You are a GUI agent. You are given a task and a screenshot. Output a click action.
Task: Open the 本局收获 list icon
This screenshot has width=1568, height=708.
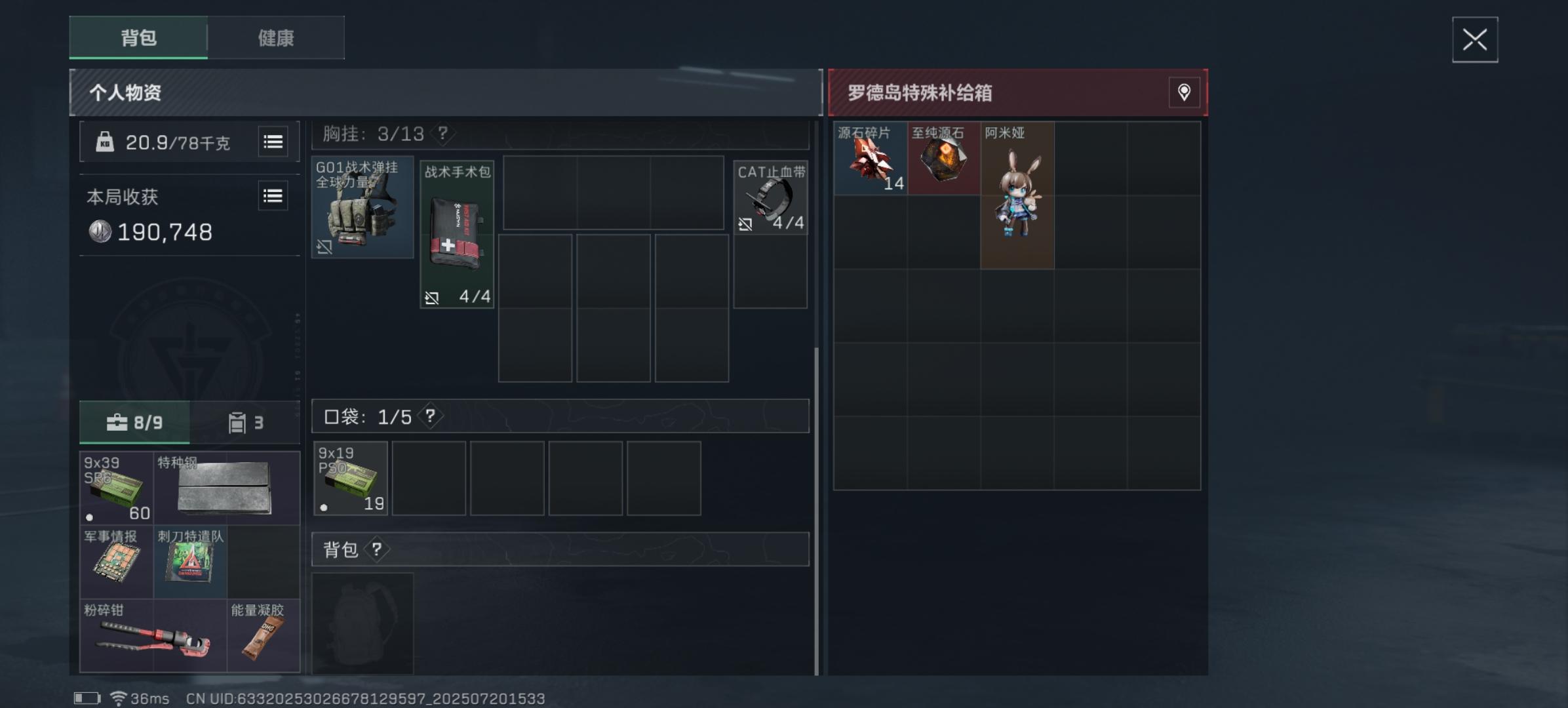pyautogui.click(x=273, y=196)
